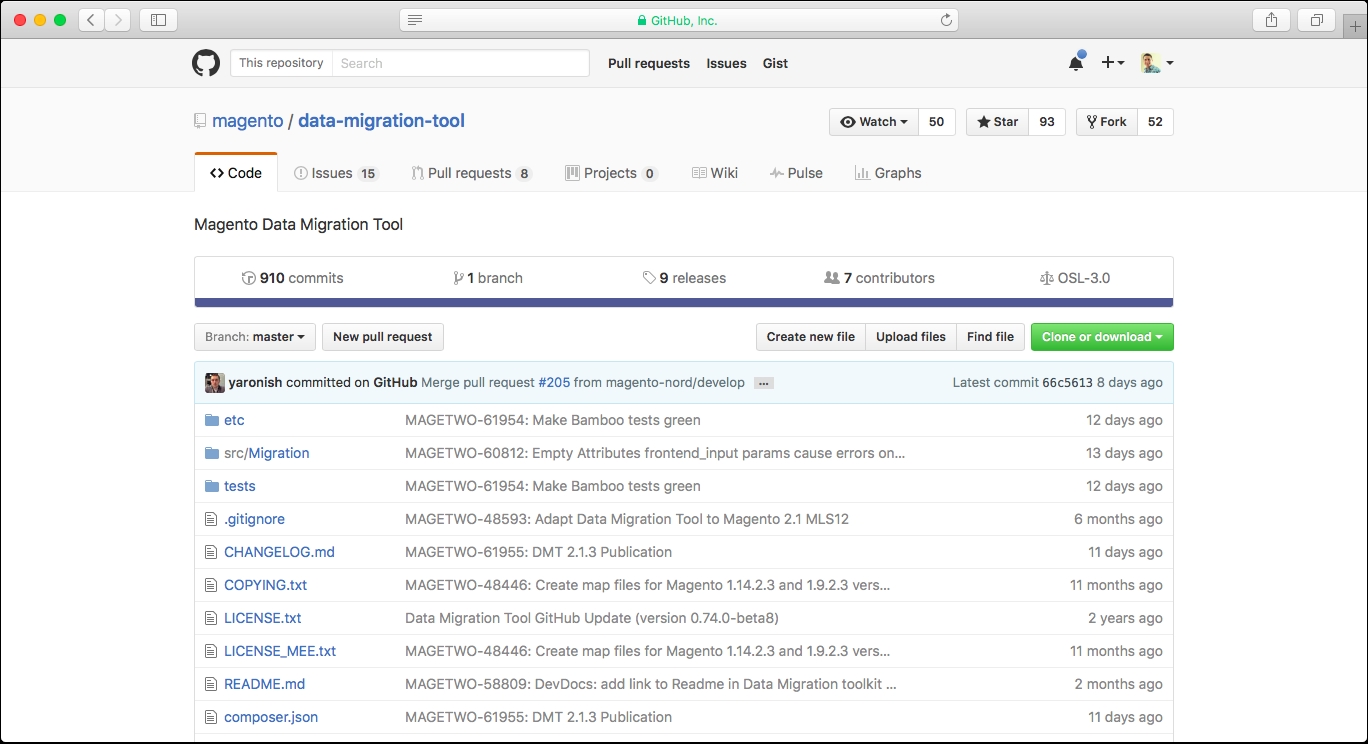Click New pull request button

click(383, 337)
